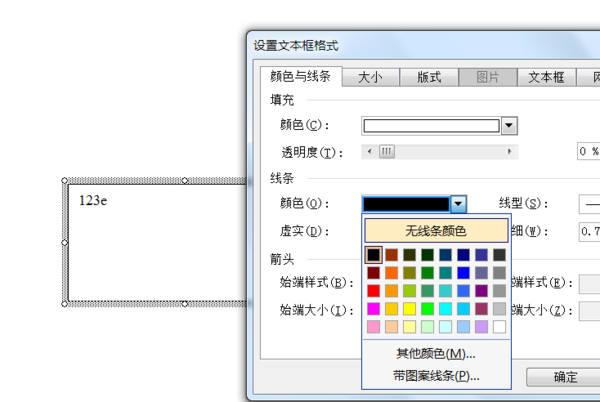Pick the sea green swatch in the third row
The image size is (600, 402).
coord(427,291)
